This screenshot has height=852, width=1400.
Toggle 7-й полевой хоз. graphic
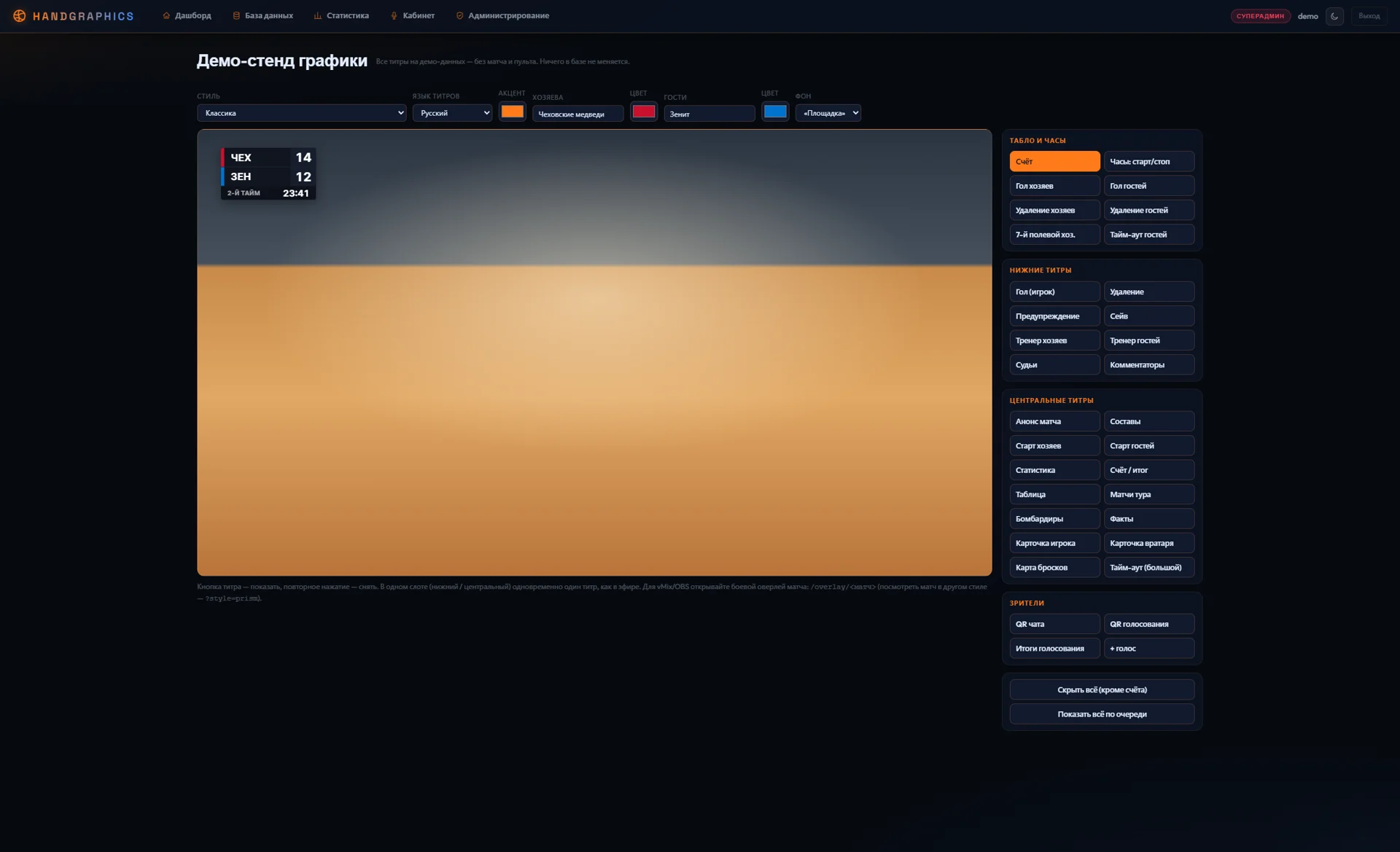(1054, 235)
